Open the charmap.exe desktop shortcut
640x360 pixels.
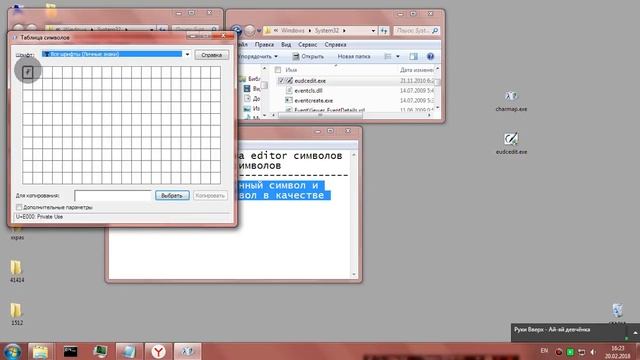click(511, 101)
